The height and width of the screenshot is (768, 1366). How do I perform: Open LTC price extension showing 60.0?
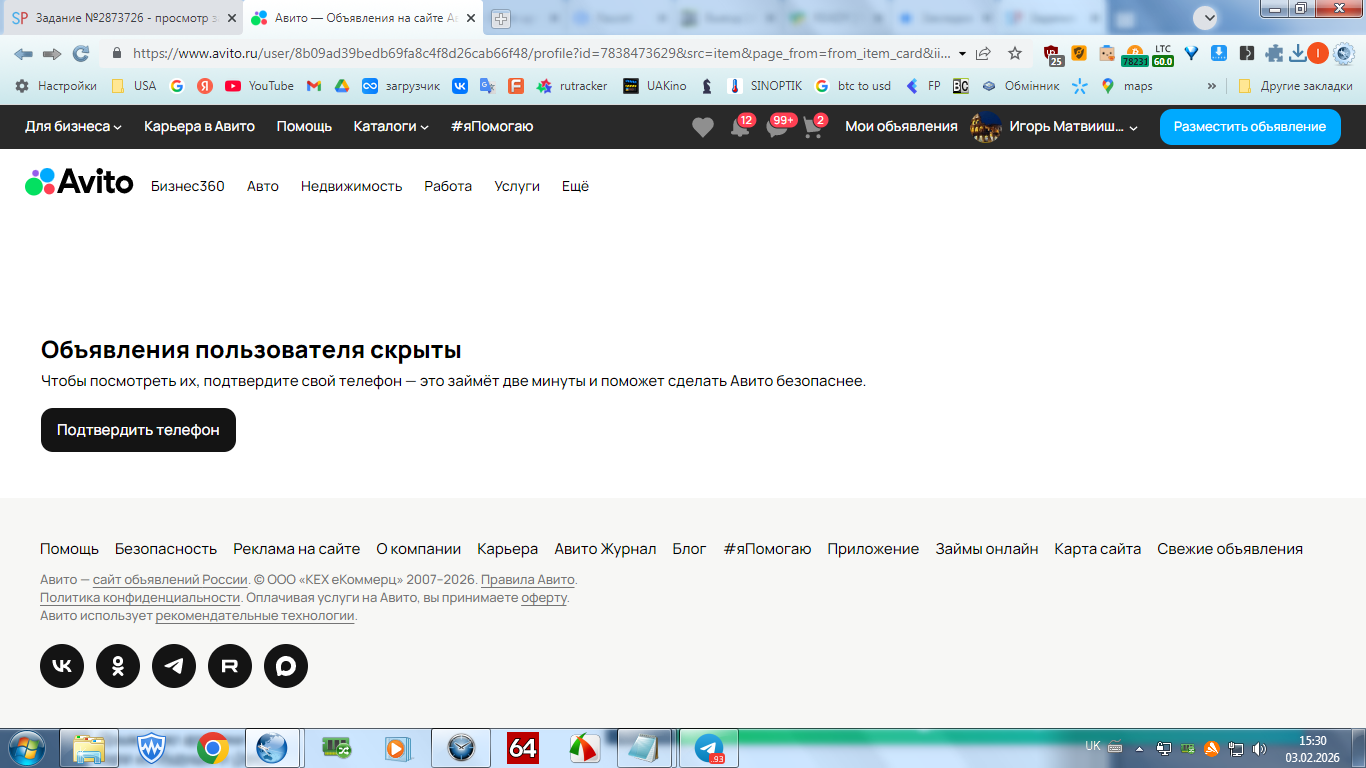pos(1162,55)
